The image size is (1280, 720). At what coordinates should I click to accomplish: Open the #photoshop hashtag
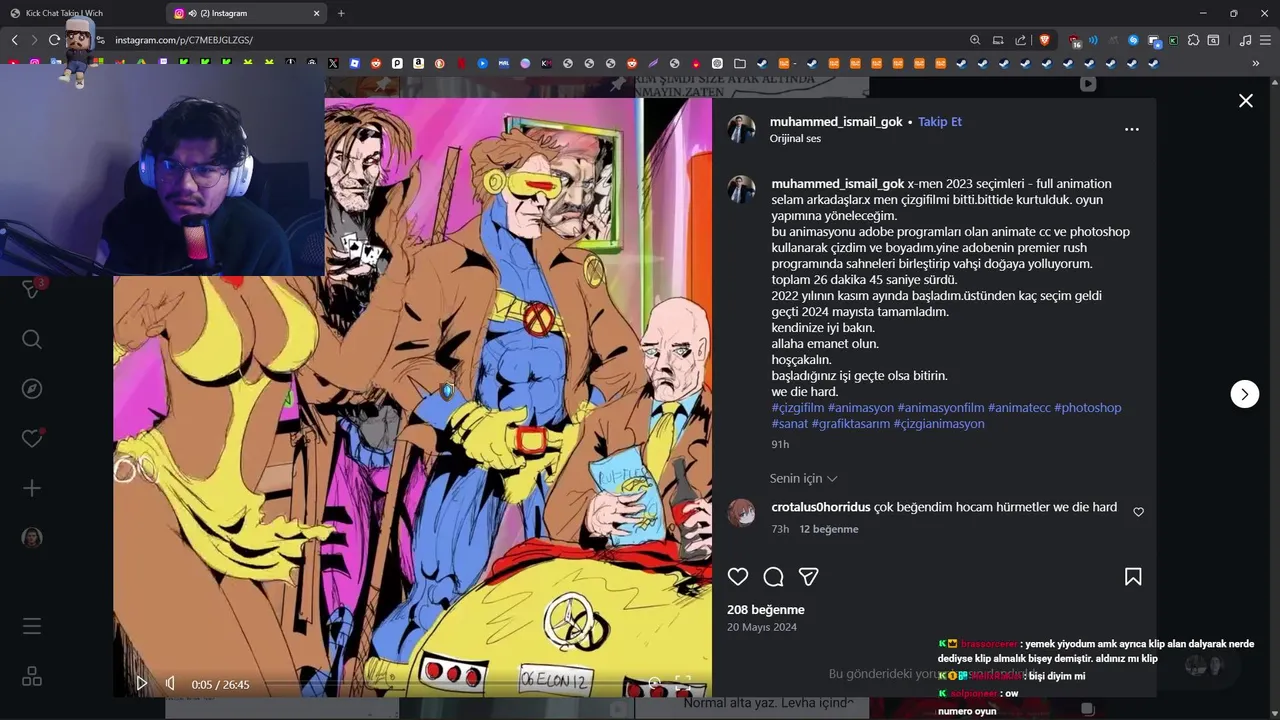click(1088, 408)
